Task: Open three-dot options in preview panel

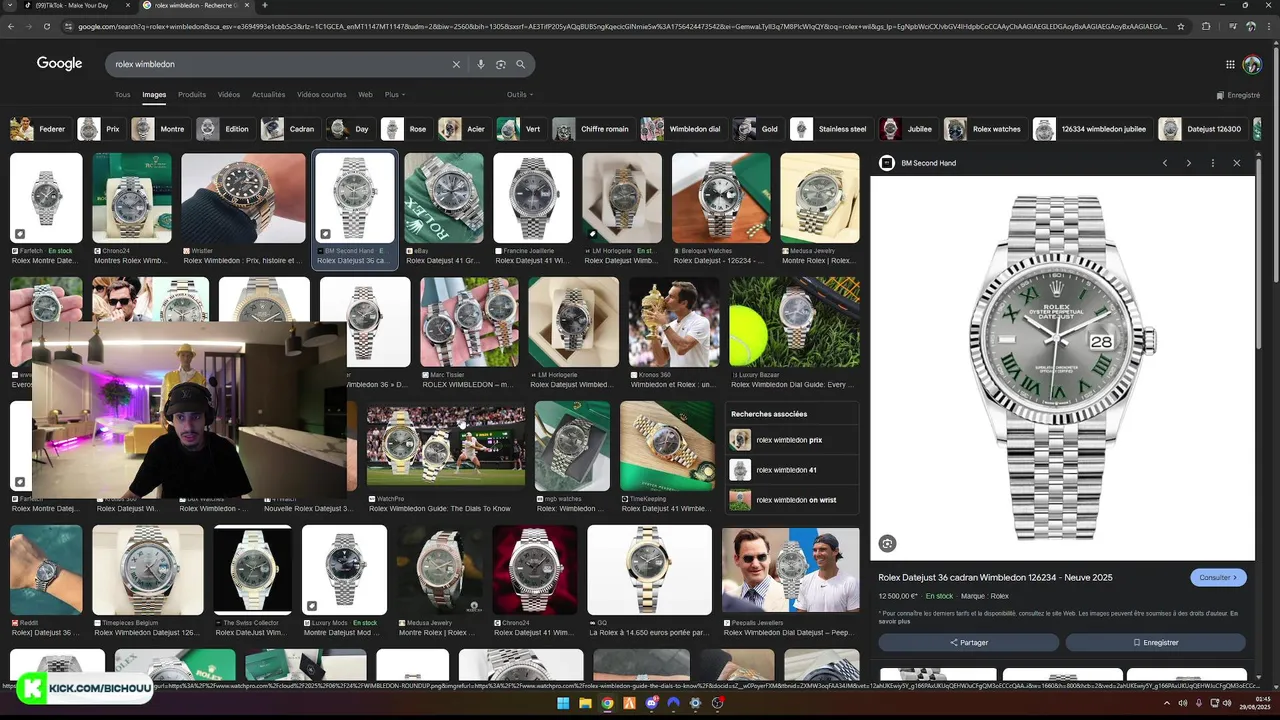Action: pos(1213,163)
